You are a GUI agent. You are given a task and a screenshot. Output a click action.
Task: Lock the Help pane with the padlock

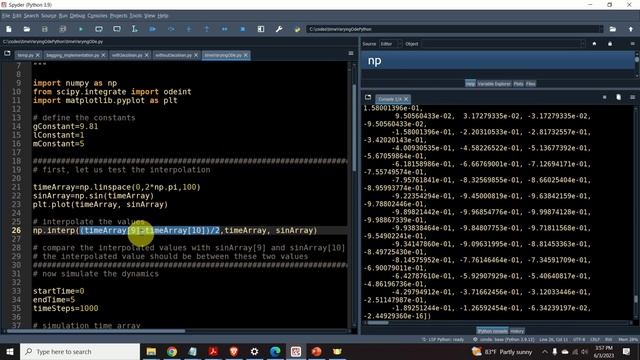pyautogui.click(x=610, y=44)
